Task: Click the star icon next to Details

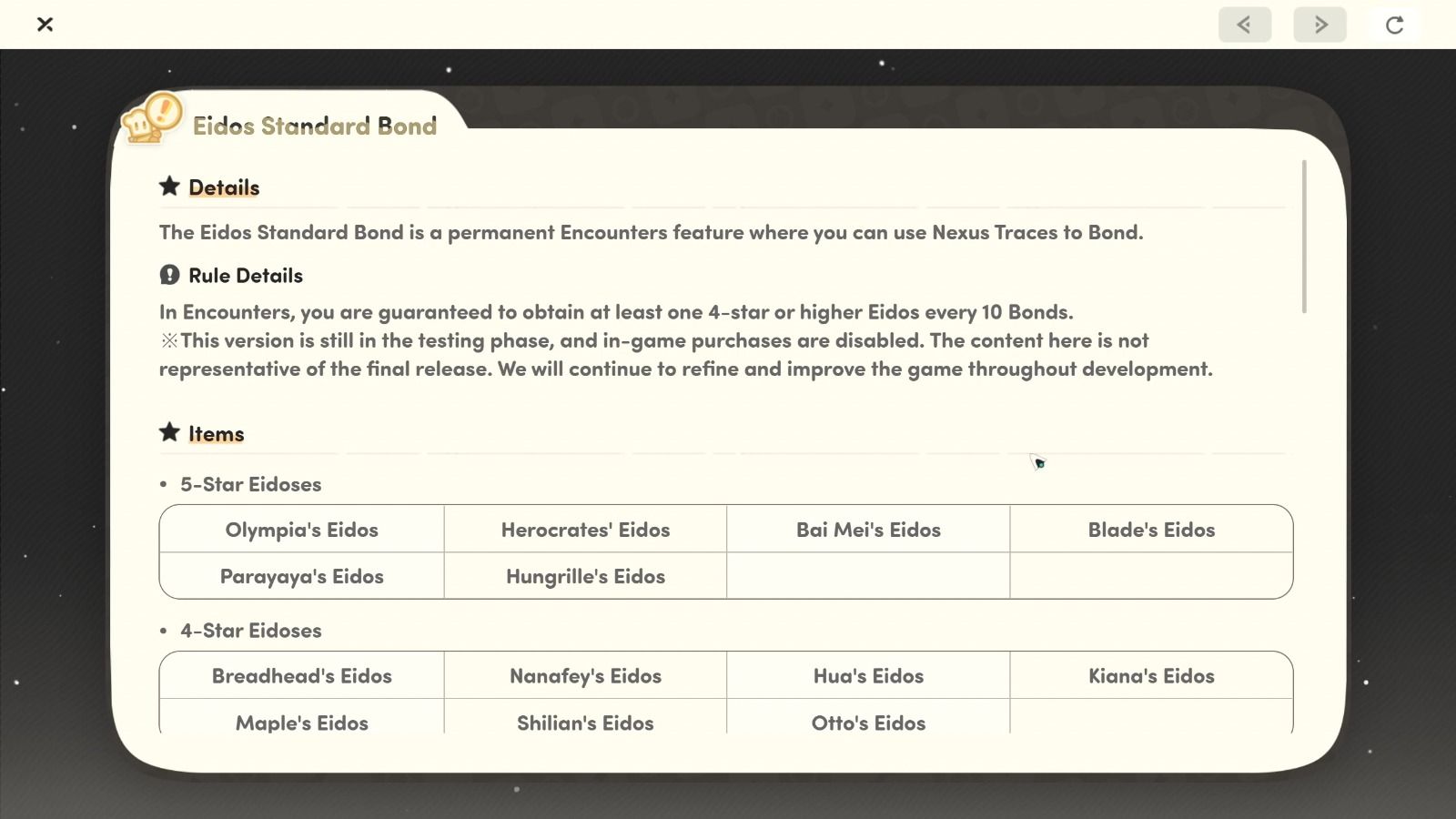Action: [169, 187]
